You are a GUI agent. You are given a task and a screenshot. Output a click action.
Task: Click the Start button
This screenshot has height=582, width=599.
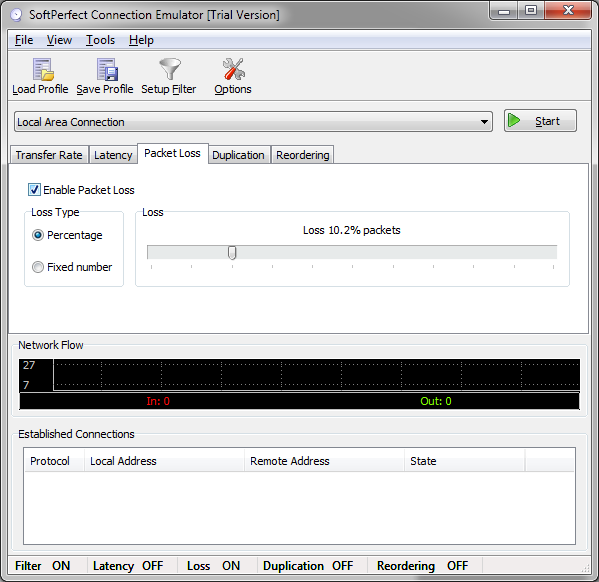(x=540, y=121)
